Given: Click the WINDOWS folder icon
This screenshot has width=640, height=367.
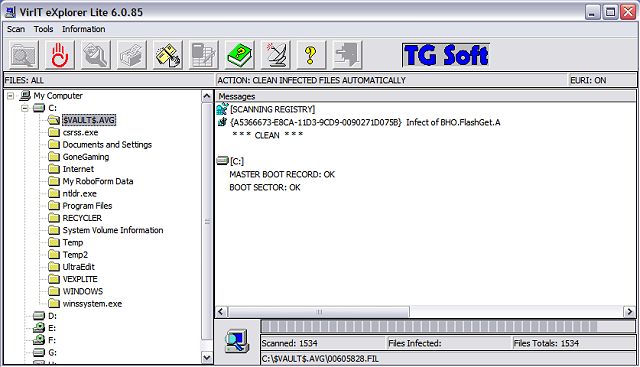Looking at the screenshot, I should pyautogui.click(x=53, y=291).
